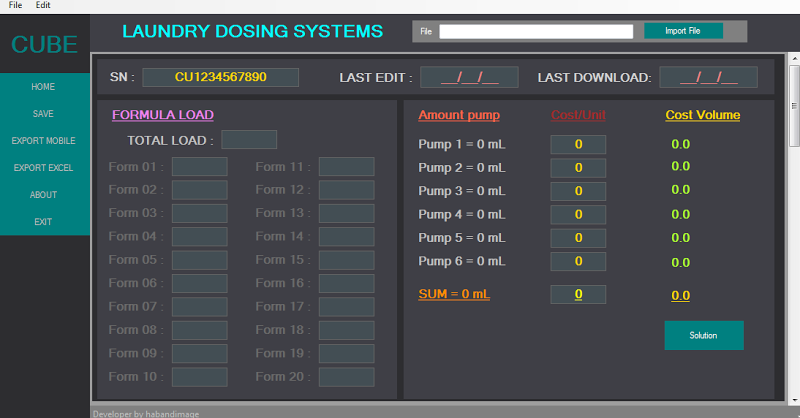Go to HOME in sidebar
The height and width of the screenshot is (418, 800).
[43, 87]
